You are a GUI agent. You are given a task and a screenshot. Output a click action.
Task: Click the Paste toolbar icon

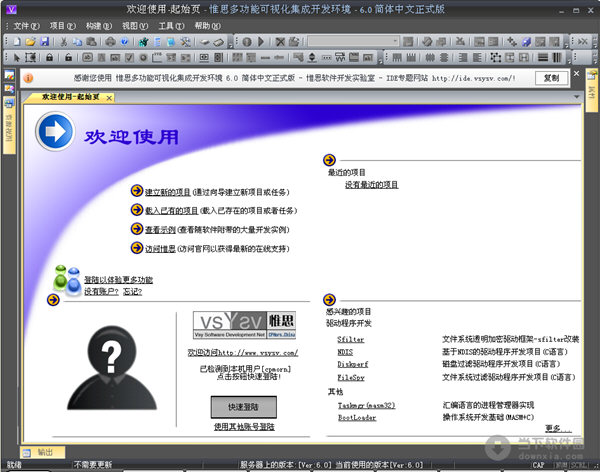[91, 41]
